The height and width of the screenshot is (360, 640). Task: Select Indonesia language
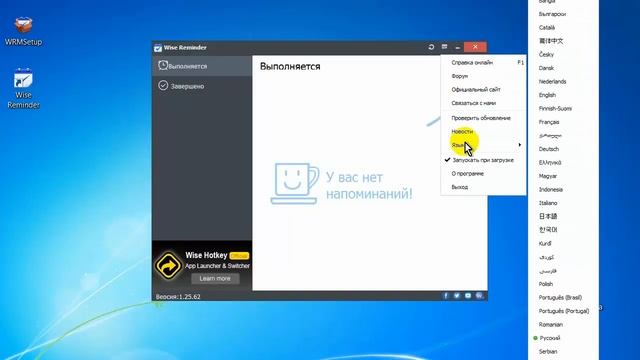551,189
